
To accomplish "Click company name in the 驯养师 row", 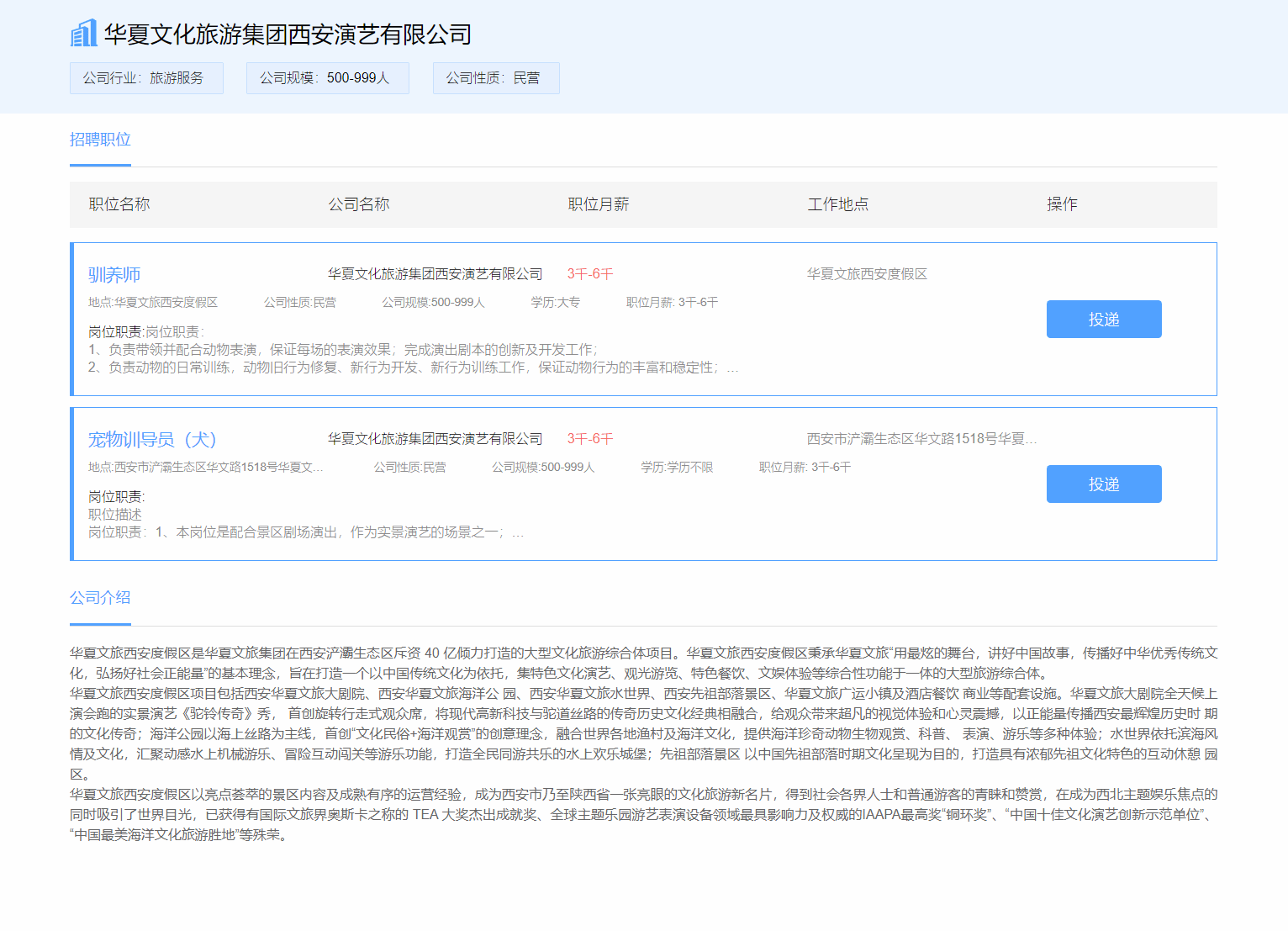I will click(435, 274).
